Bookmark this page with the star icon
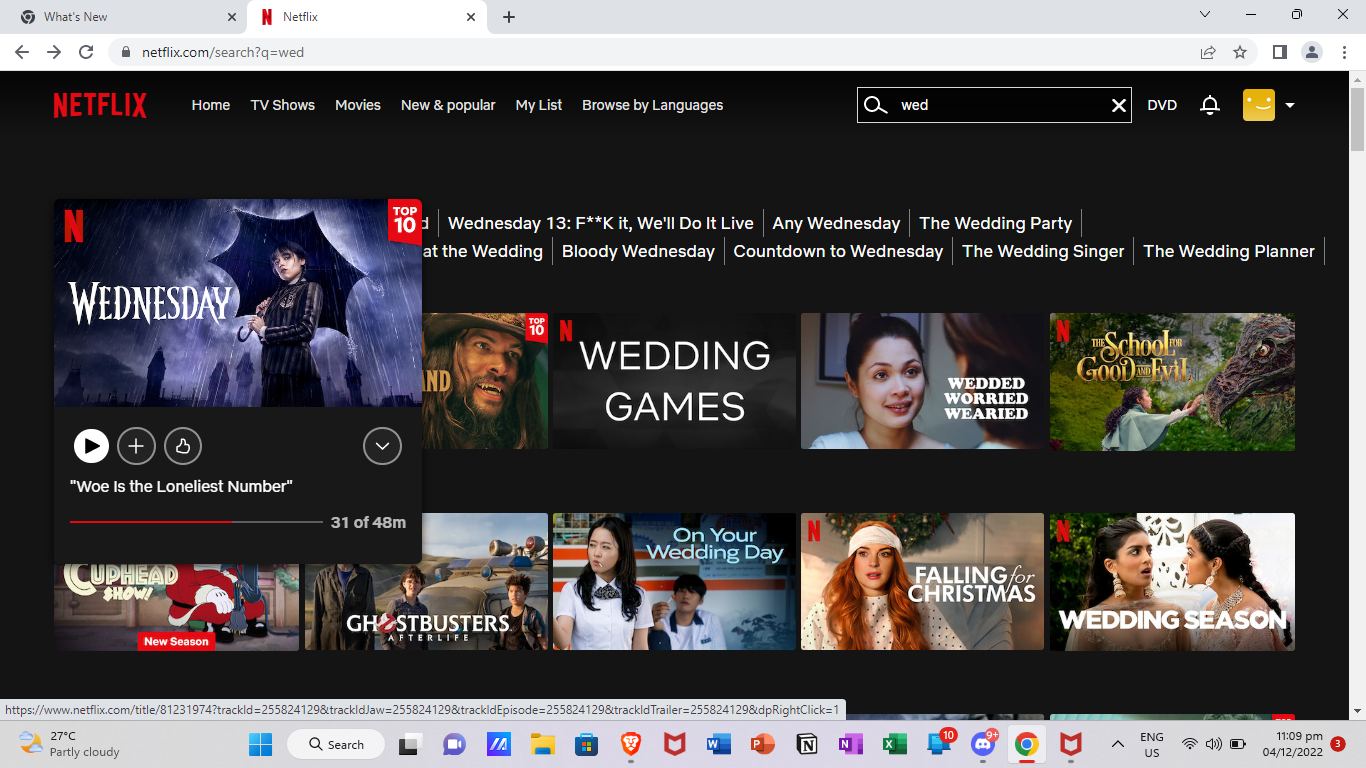This screenshot has height=768, width=1366. click(x=1240, y=52)
